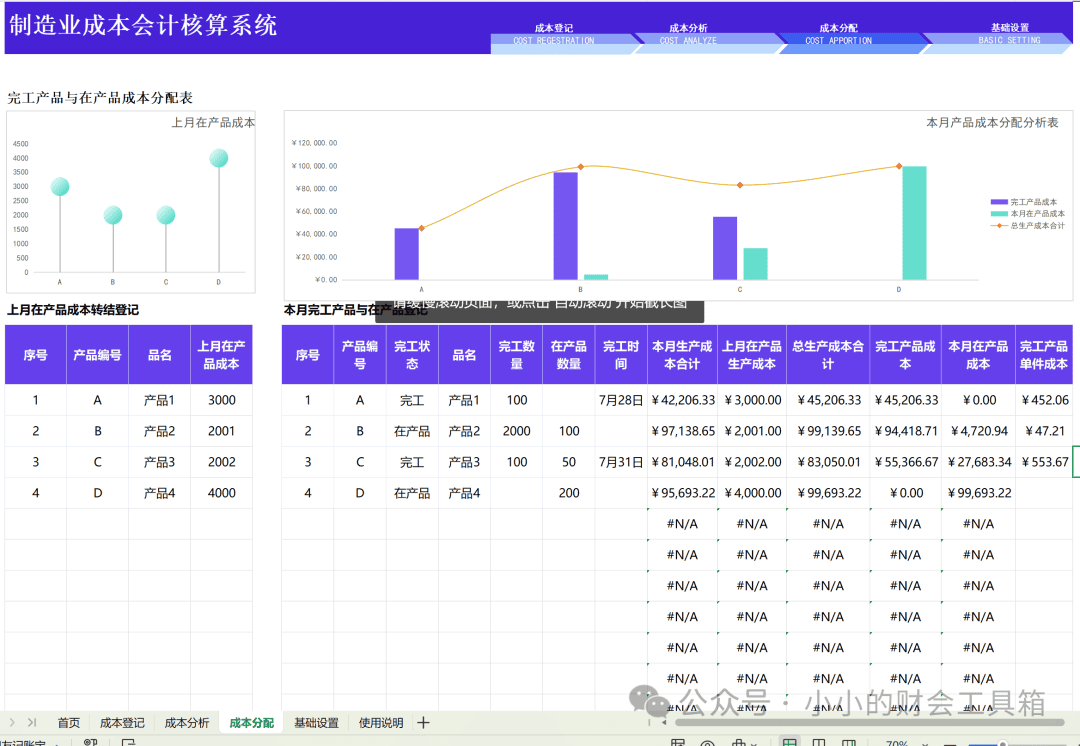Select the 总生产成本合计 line legend entry

click(1028, 225)
